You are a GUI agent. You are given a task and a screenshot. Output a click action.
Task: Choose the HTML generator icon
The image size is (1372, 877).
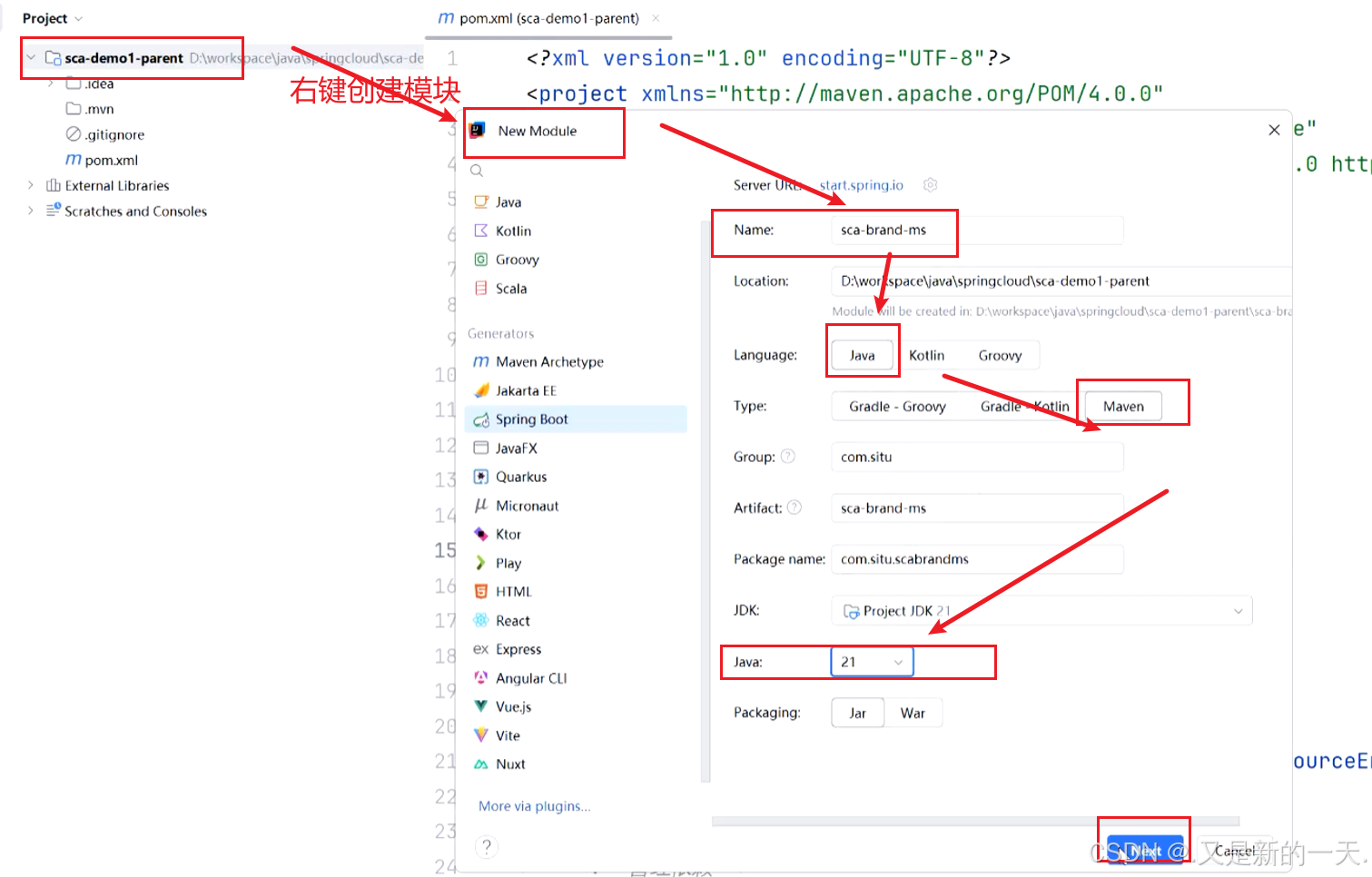(x=481, y=592)
